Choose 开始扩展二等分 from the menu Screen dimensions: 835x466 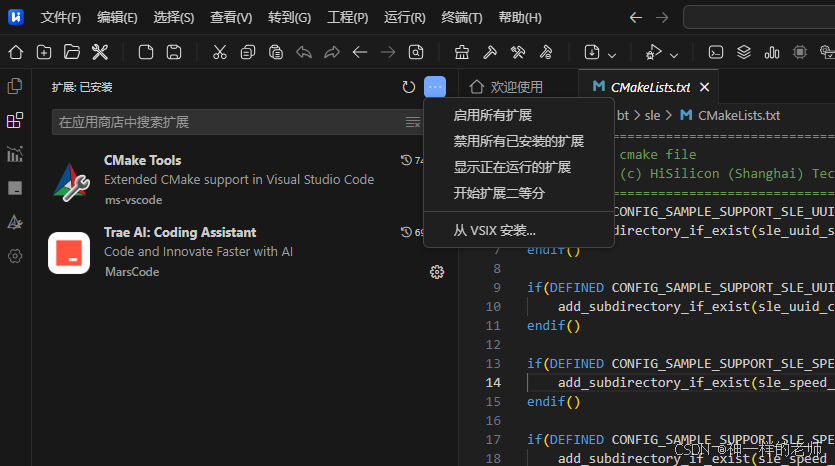click(x=519, y=193)
